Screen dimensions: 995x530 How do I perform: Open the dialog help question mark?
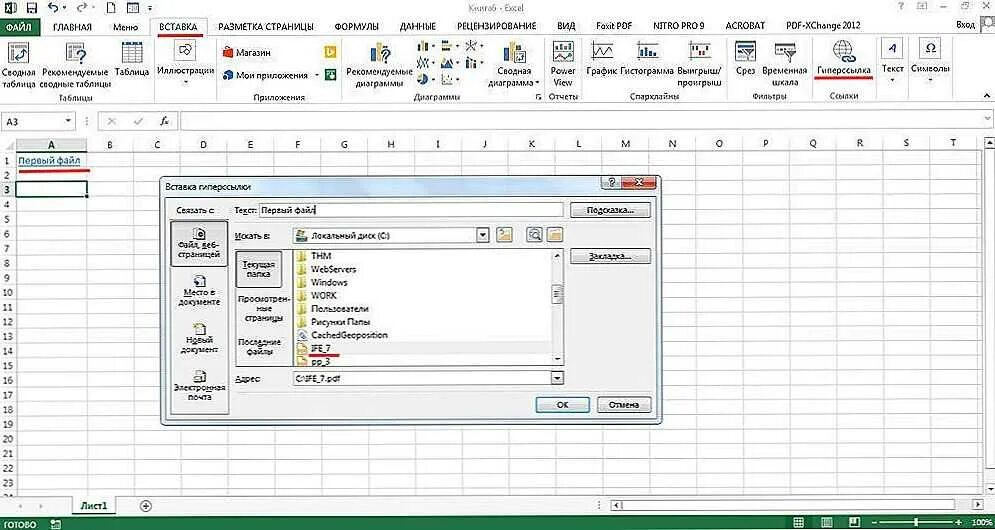(x=609, y=183)
